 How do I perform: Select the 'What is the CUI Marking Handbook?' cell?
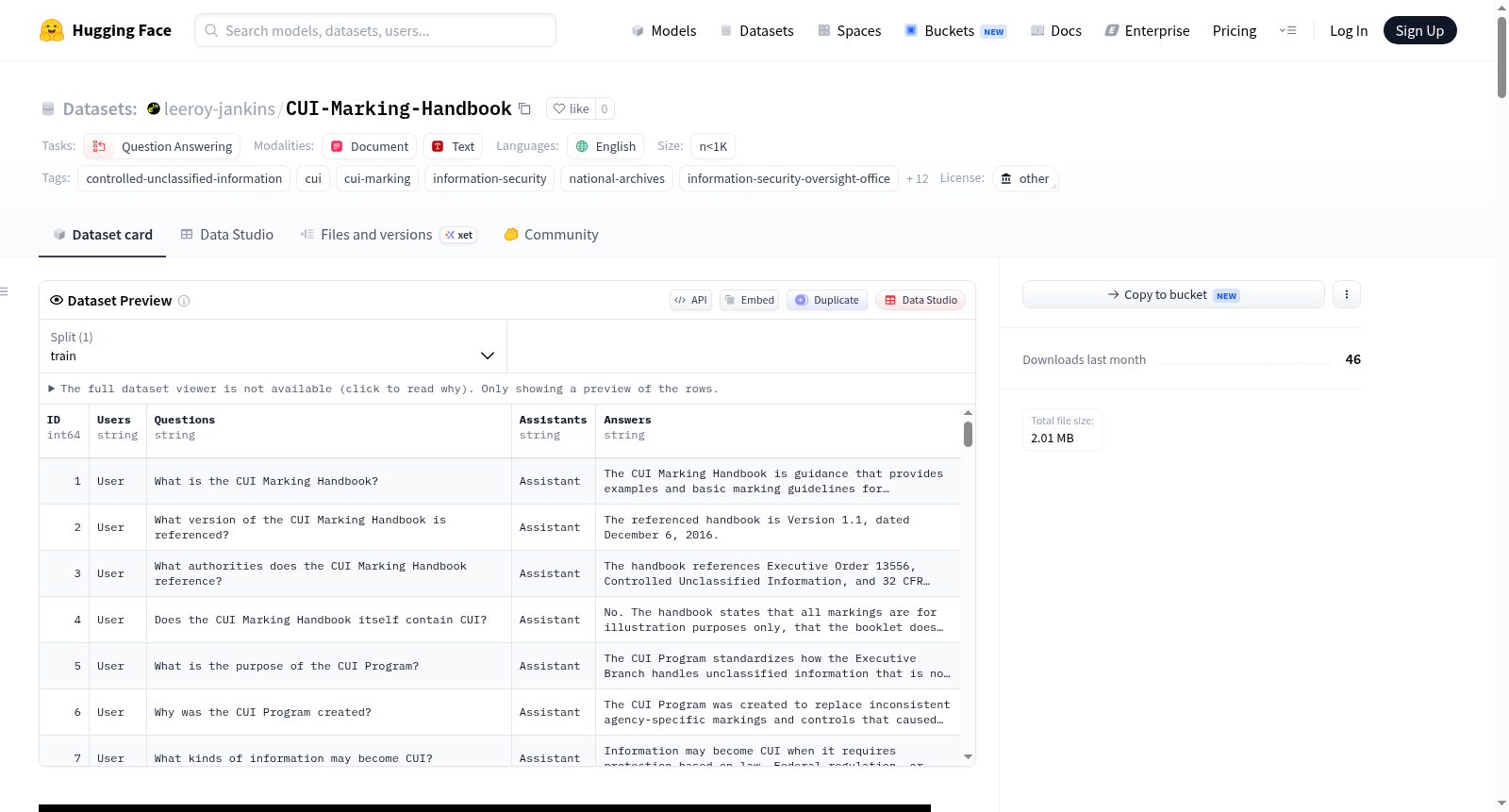click(329, 481)
